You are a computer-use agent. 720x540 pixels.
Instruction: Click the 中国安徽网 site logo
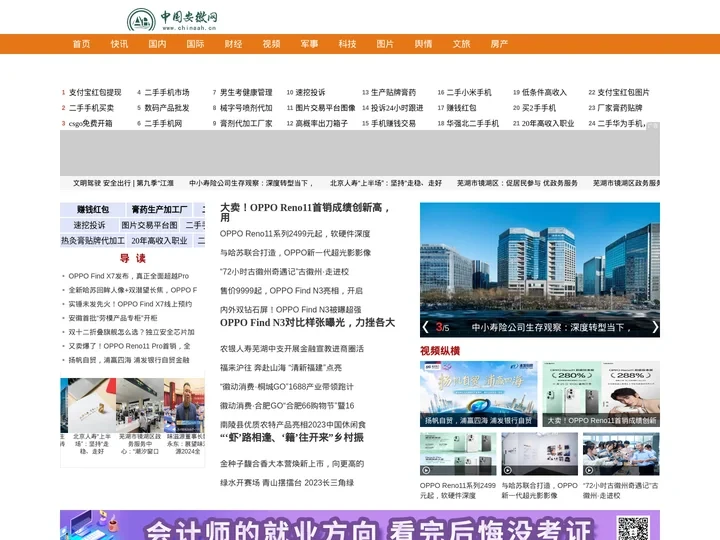pos(172,20)
